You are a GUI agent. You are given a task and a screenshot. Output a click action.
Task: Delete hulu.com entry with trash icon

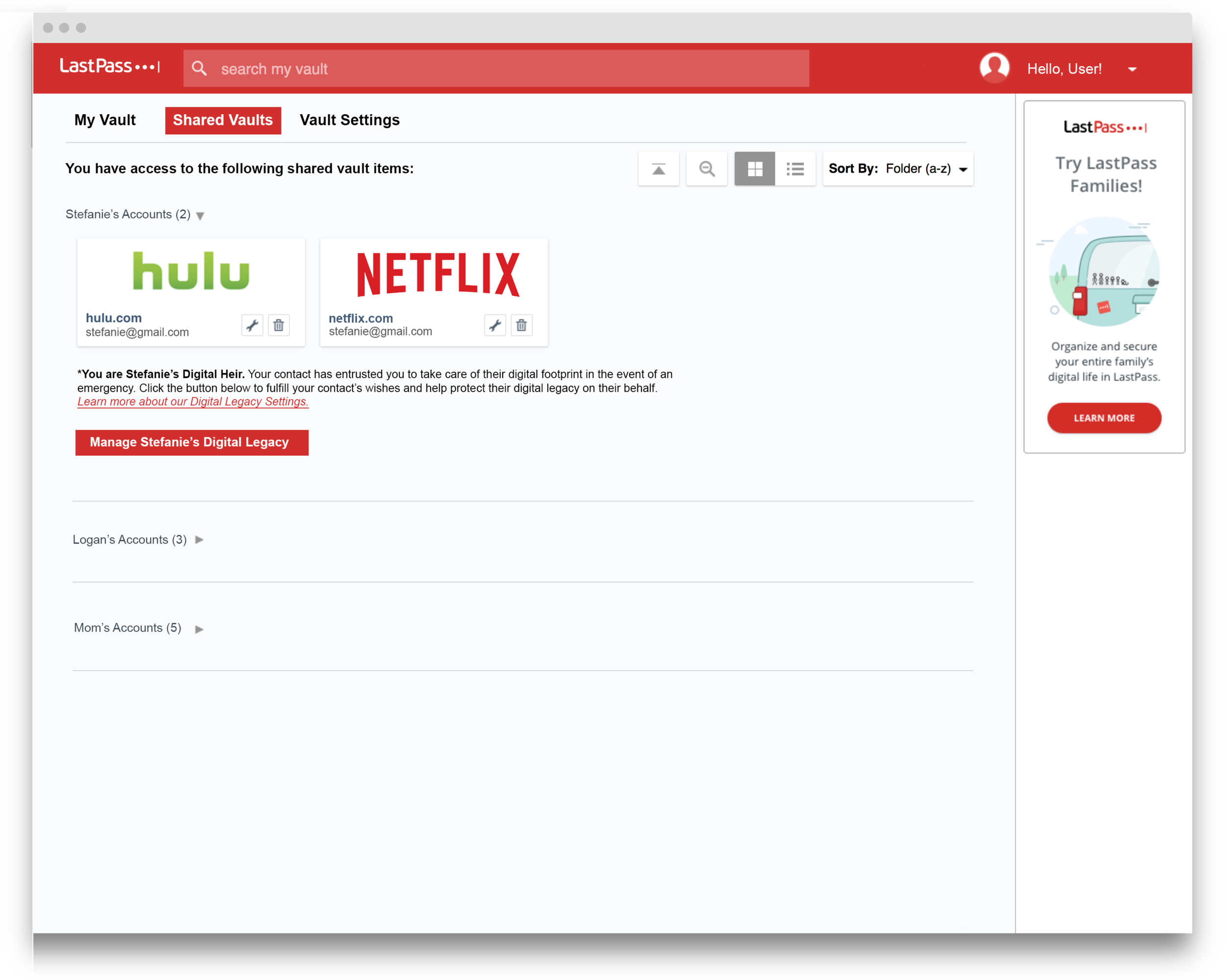[279, 325]
